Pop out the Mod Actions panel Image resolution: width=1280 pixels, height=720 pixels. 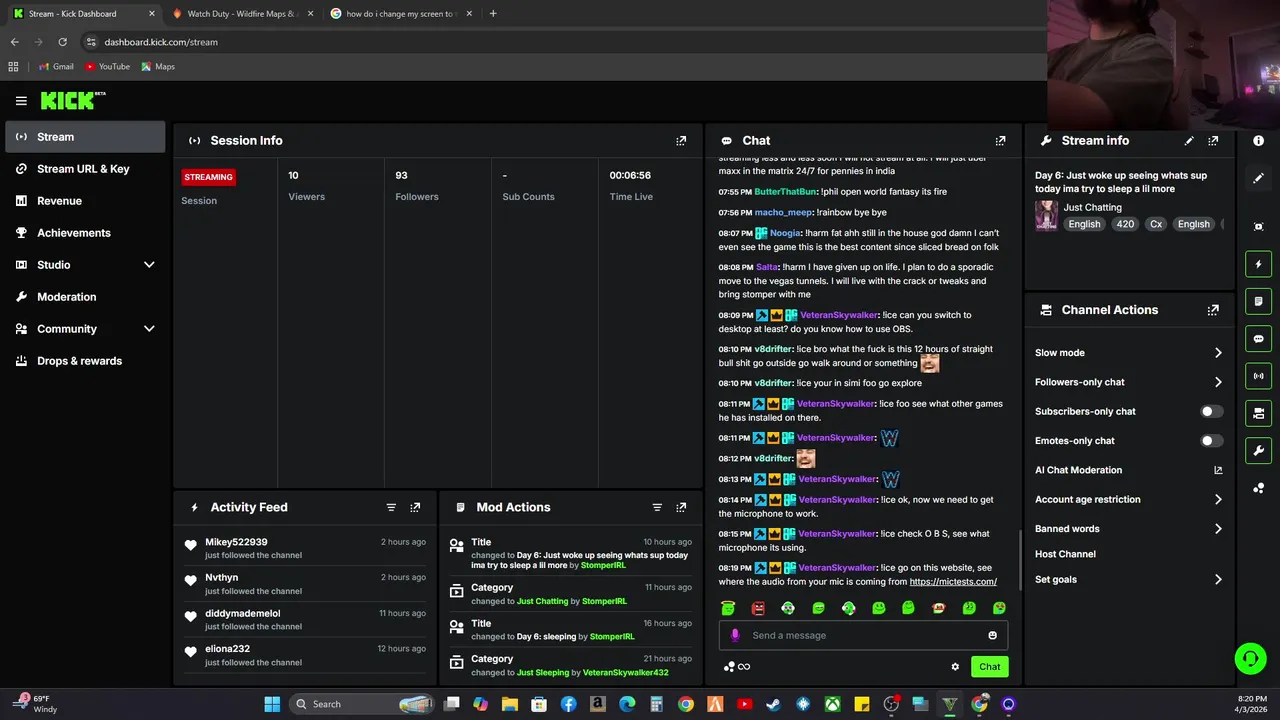681,508
